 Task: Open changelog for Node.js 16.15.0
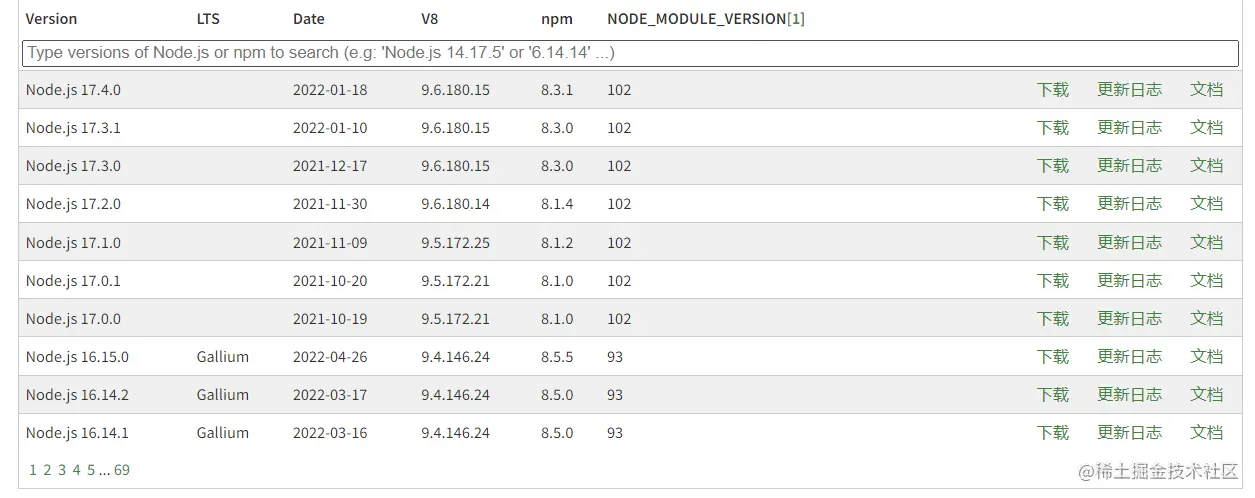[x=1130, y=357]
